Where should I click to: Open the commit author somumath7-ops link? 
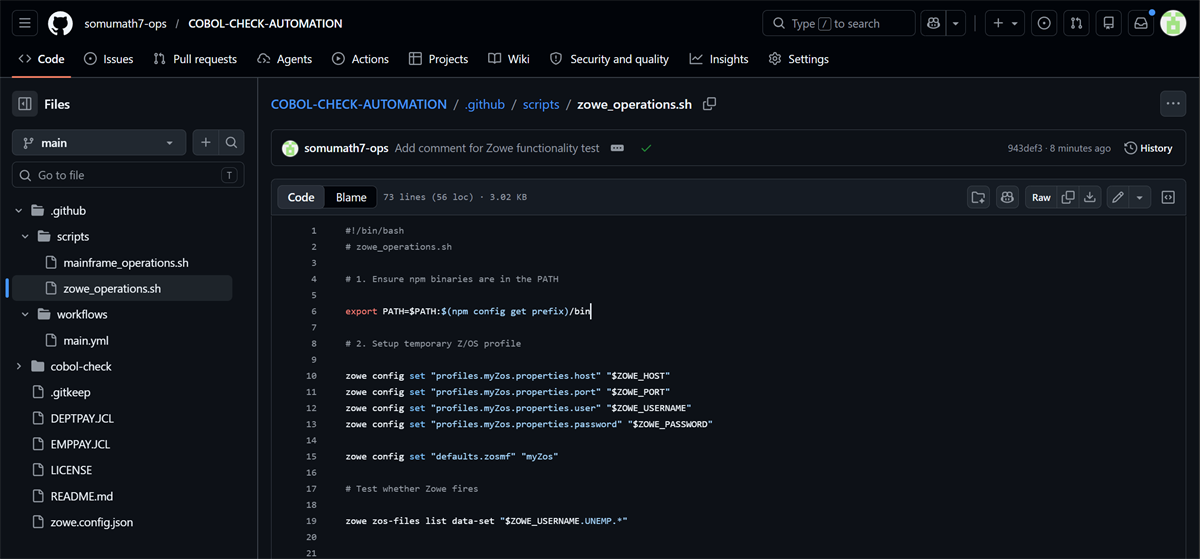pos(346,148)
